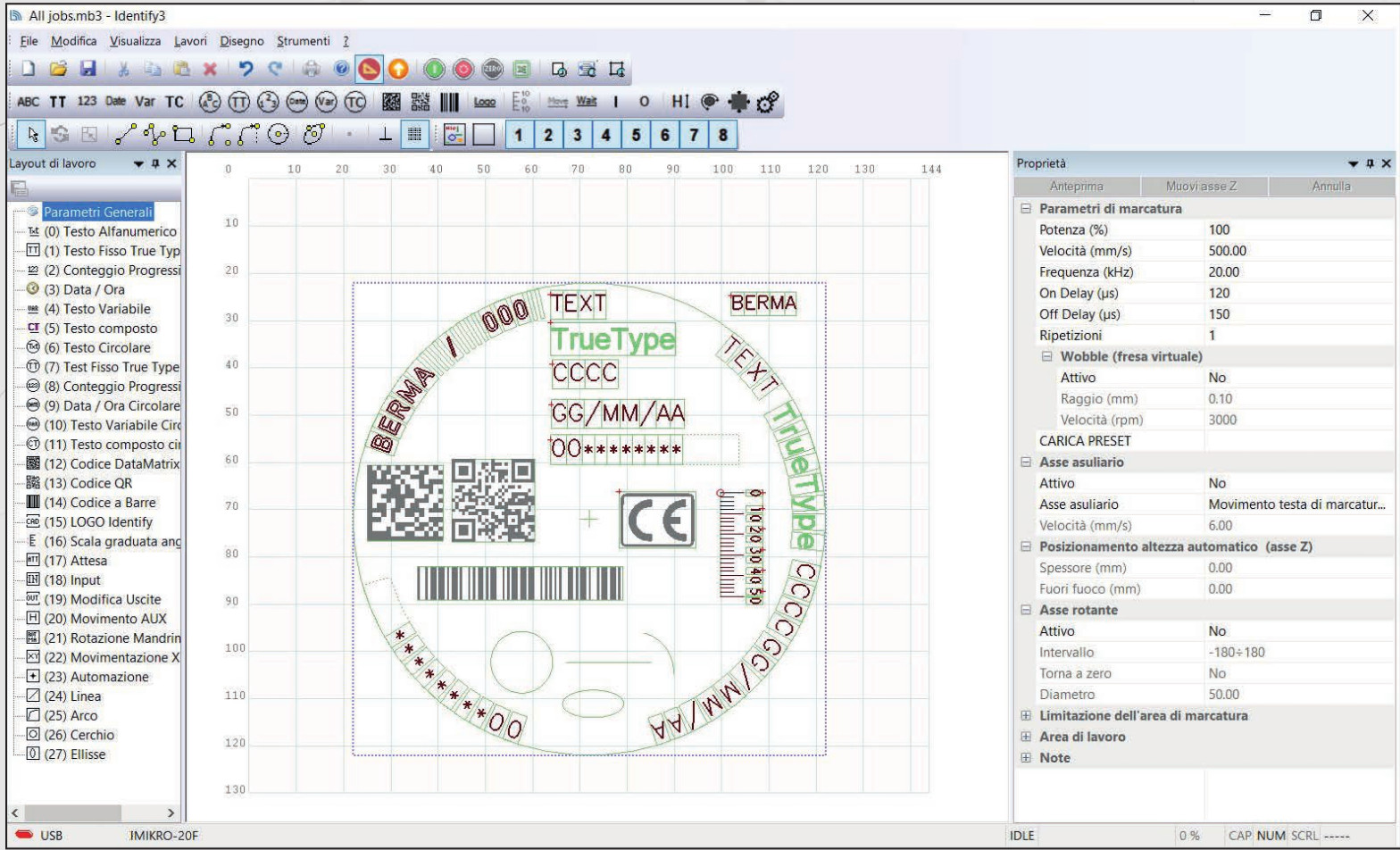
Task: Add circular ABC text
Action: click(210, 102)
